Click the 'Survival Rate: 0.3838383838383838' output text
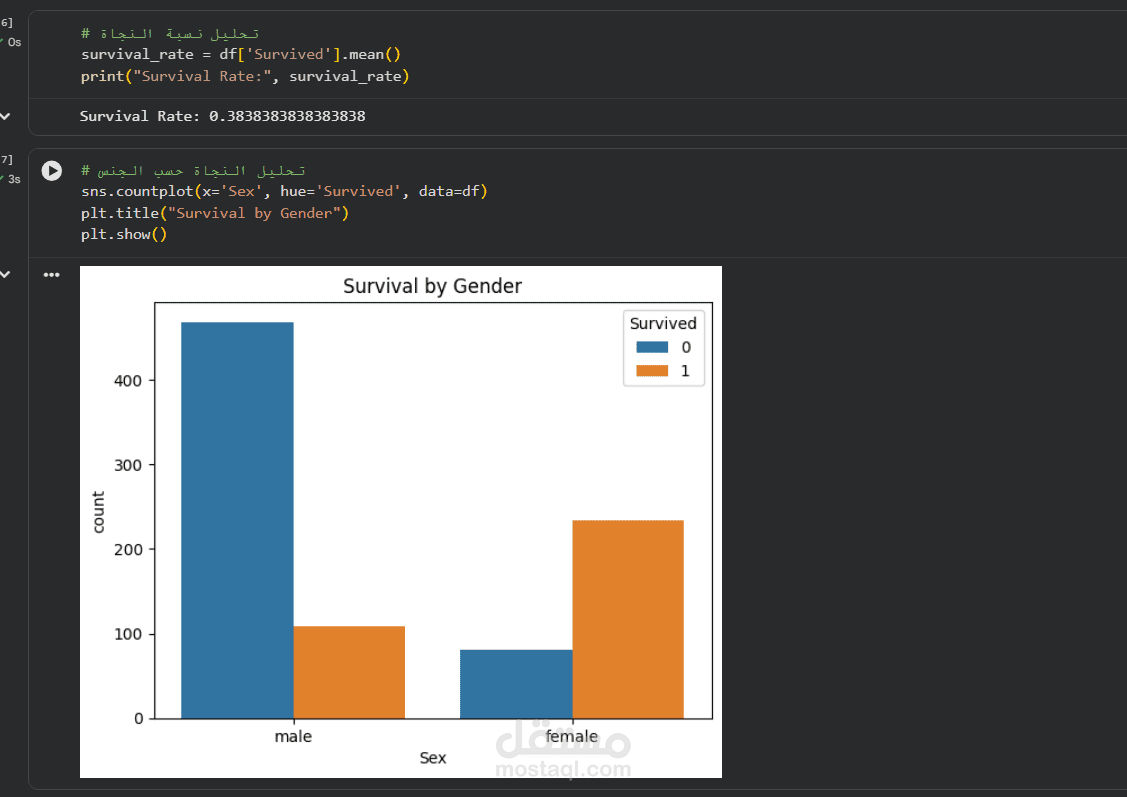Screen dimensions: 1127x797 pyautogui.click(x=222, y=116)
